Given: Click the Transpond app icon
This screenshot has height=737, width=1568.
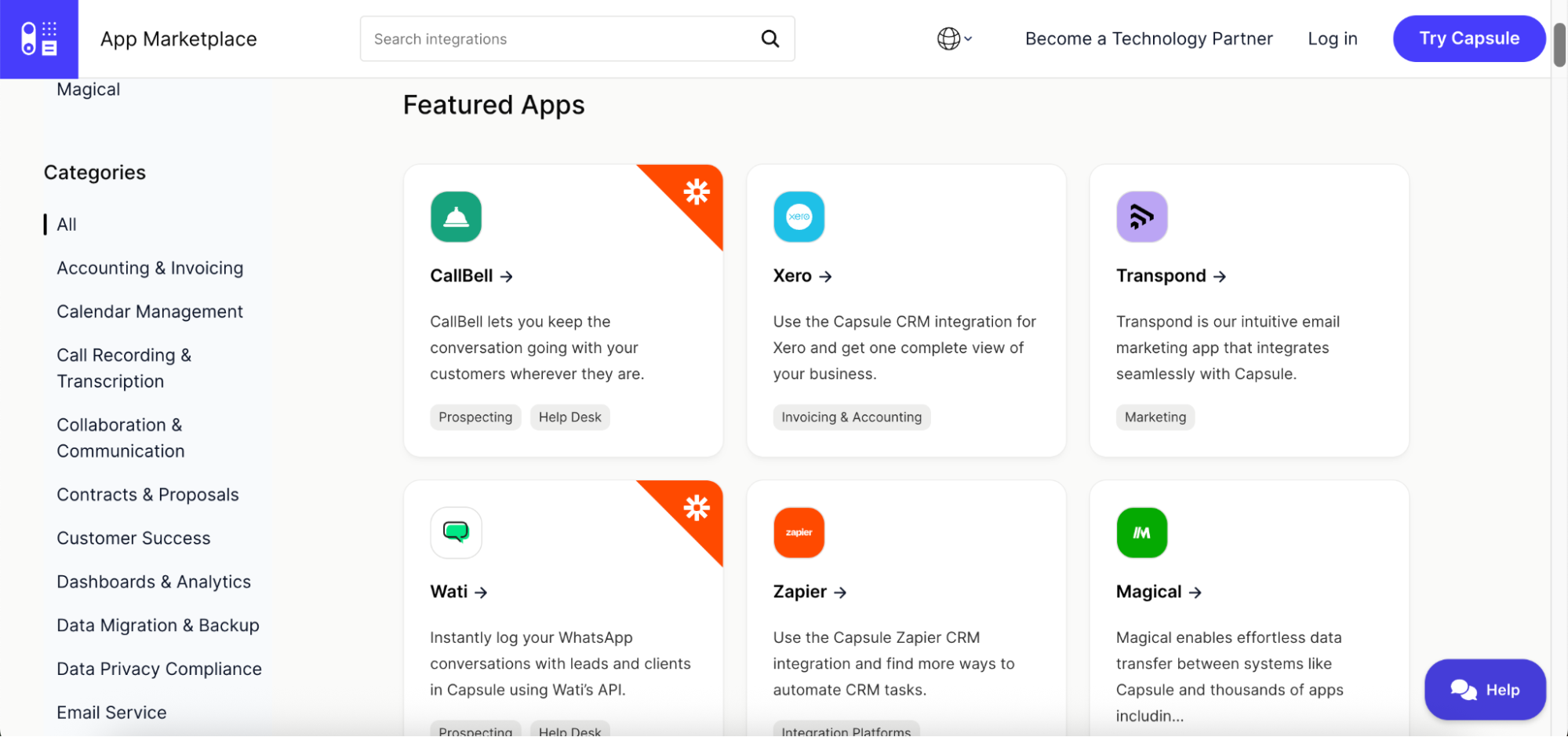Looking at the screenshot, I should pyautogui.click(x=1141, y=217).
